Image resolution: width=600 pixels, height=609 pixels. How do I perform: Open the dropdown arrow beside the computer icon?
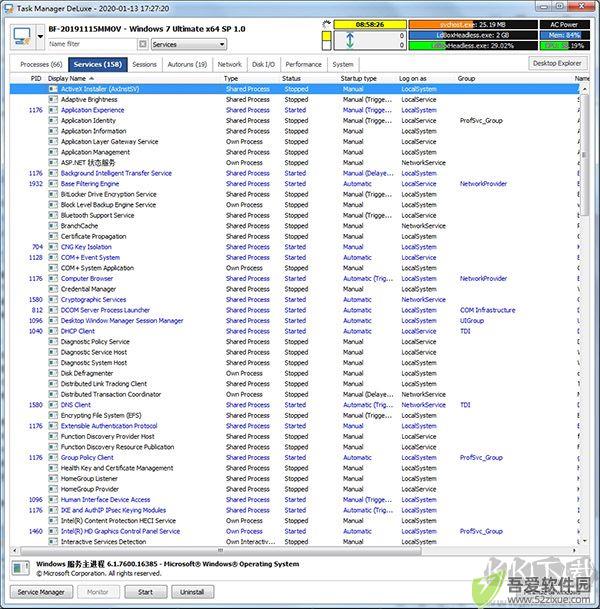click(40, 37)
